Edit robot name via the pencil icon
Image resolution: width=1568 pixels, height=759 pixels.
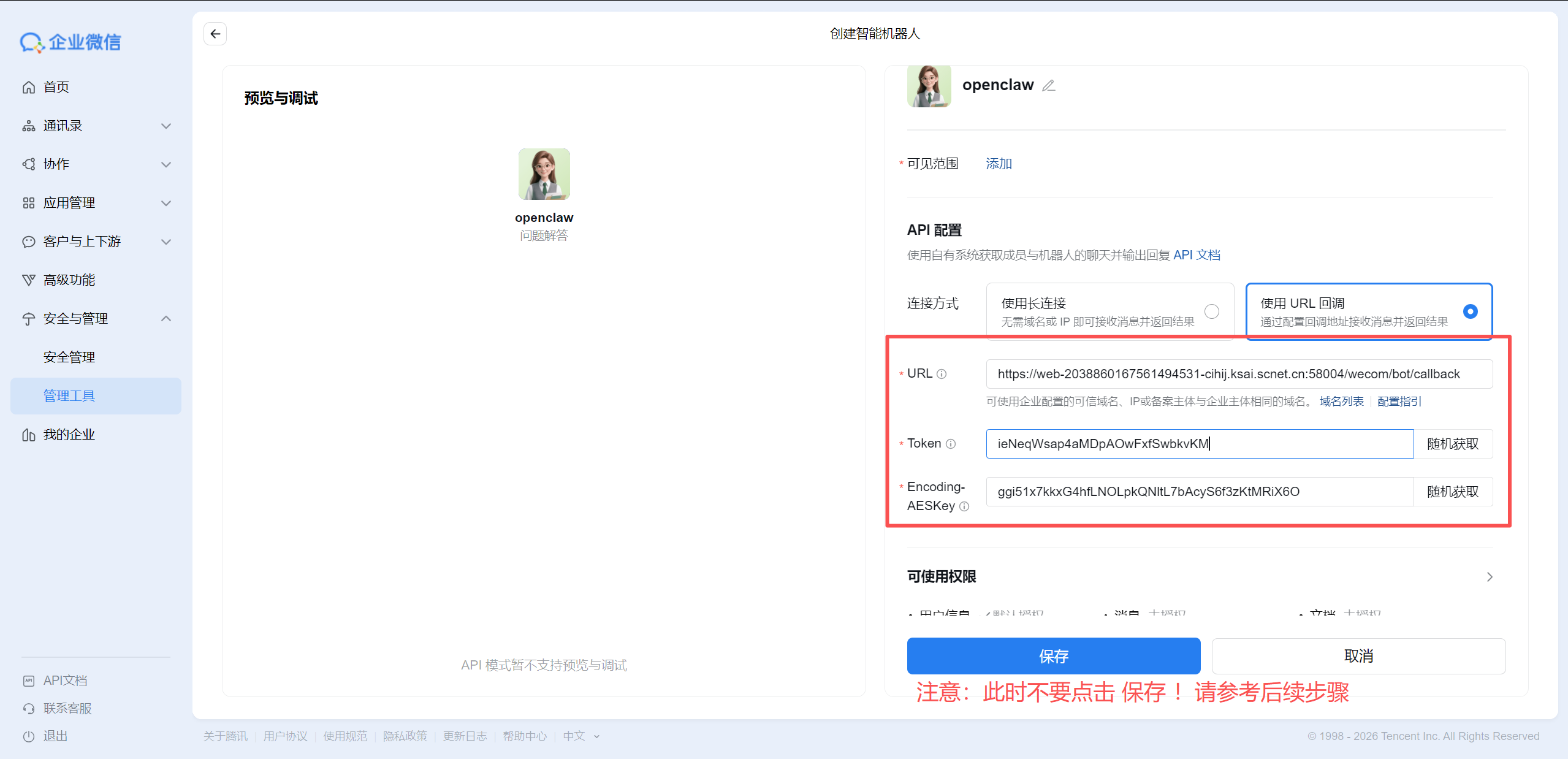[x=1048, y=85]
